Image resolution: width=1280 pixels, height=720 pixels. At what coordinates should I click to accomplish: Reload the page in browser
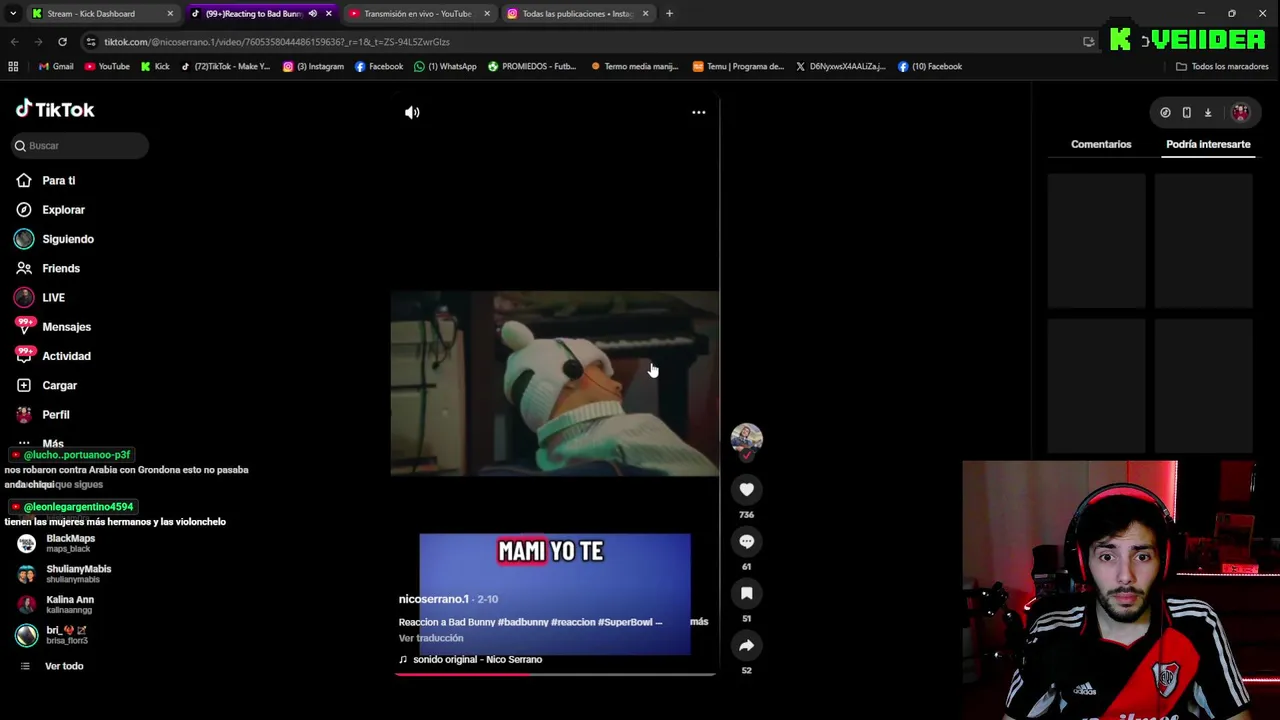(x=62, y=42)
